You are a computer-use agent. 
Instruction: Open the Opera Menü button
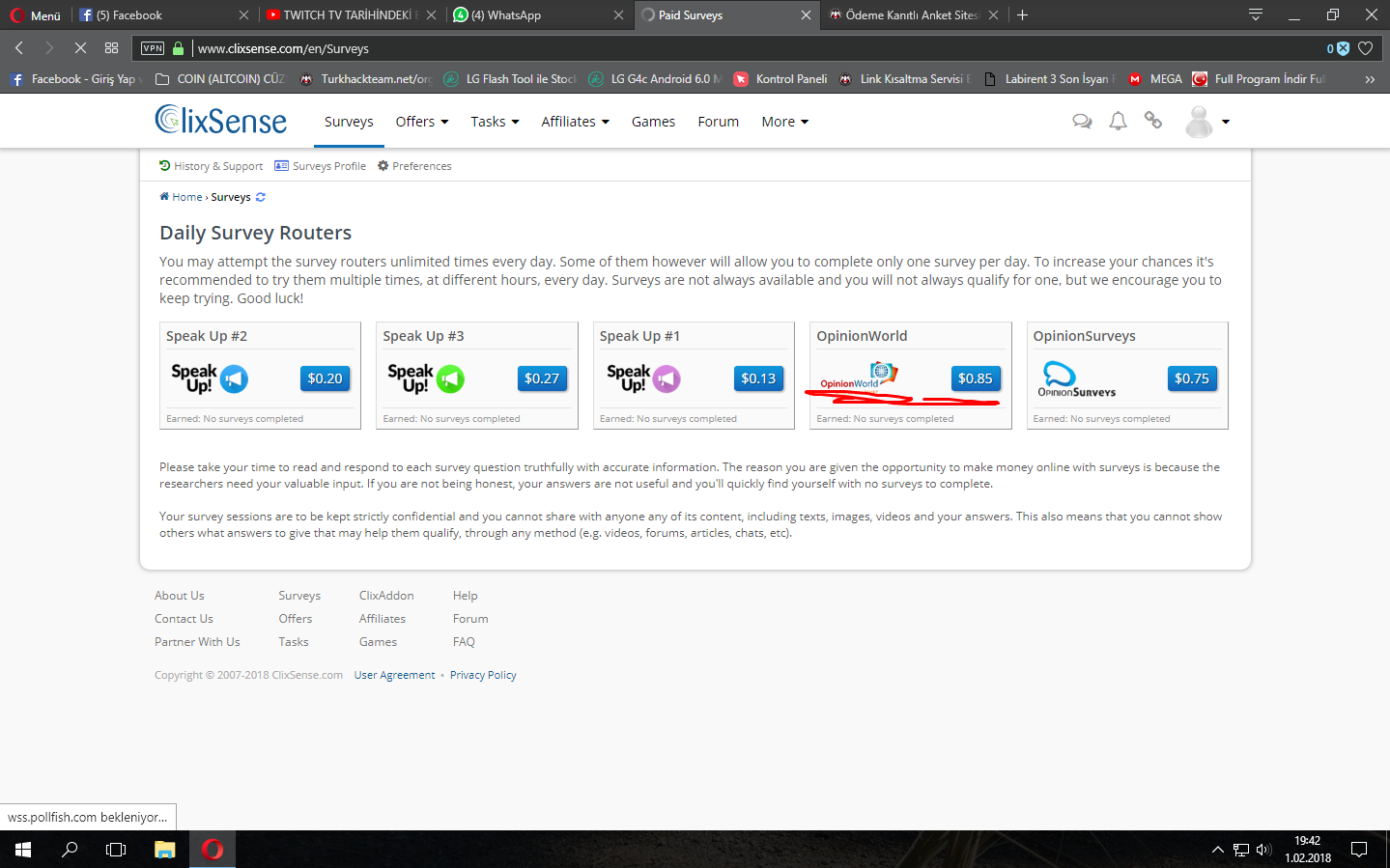[36, 15]
